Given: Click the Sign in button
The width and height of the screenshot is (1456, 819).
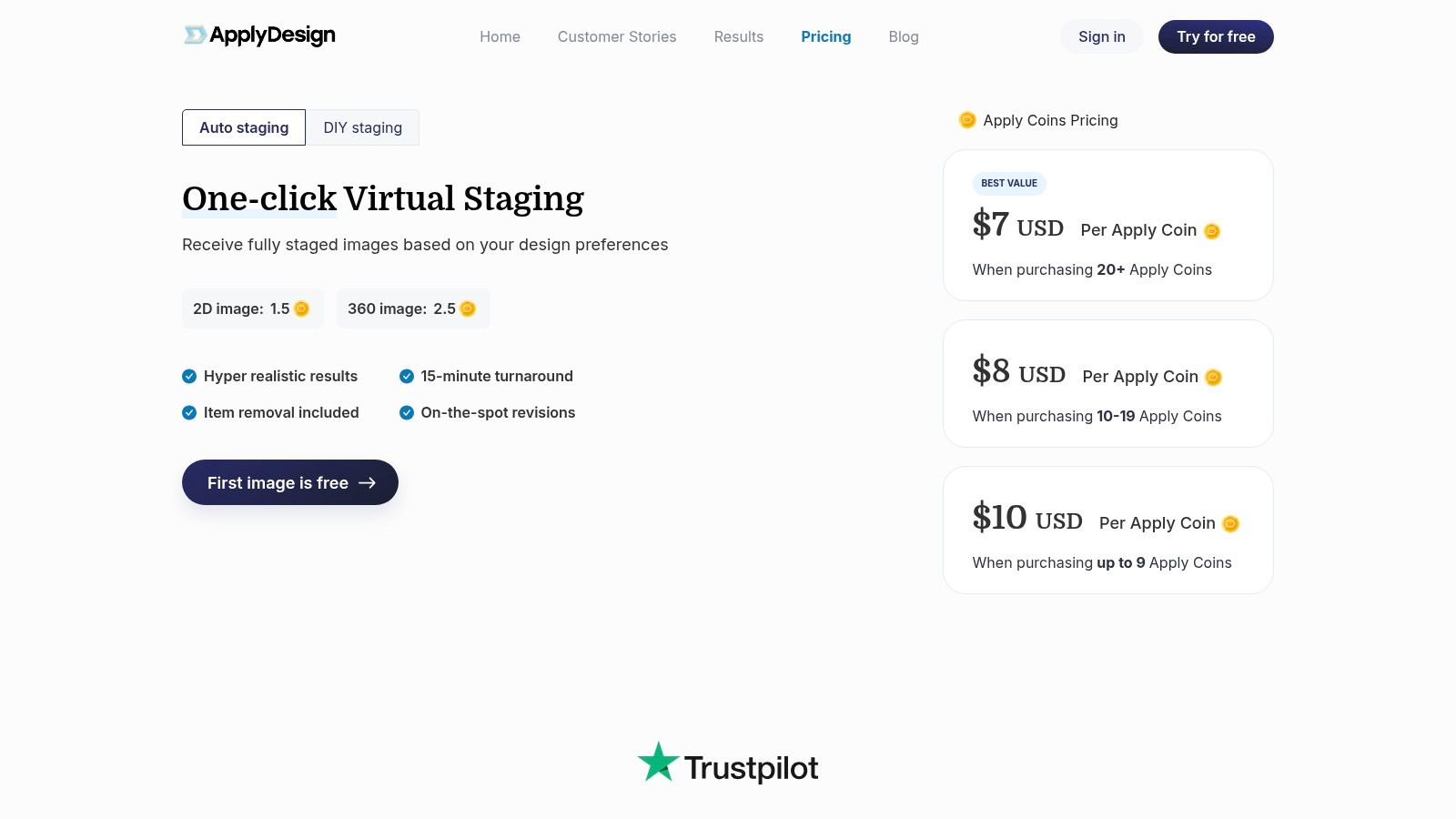Looking at the screenshot, I should coord(1101,37).
